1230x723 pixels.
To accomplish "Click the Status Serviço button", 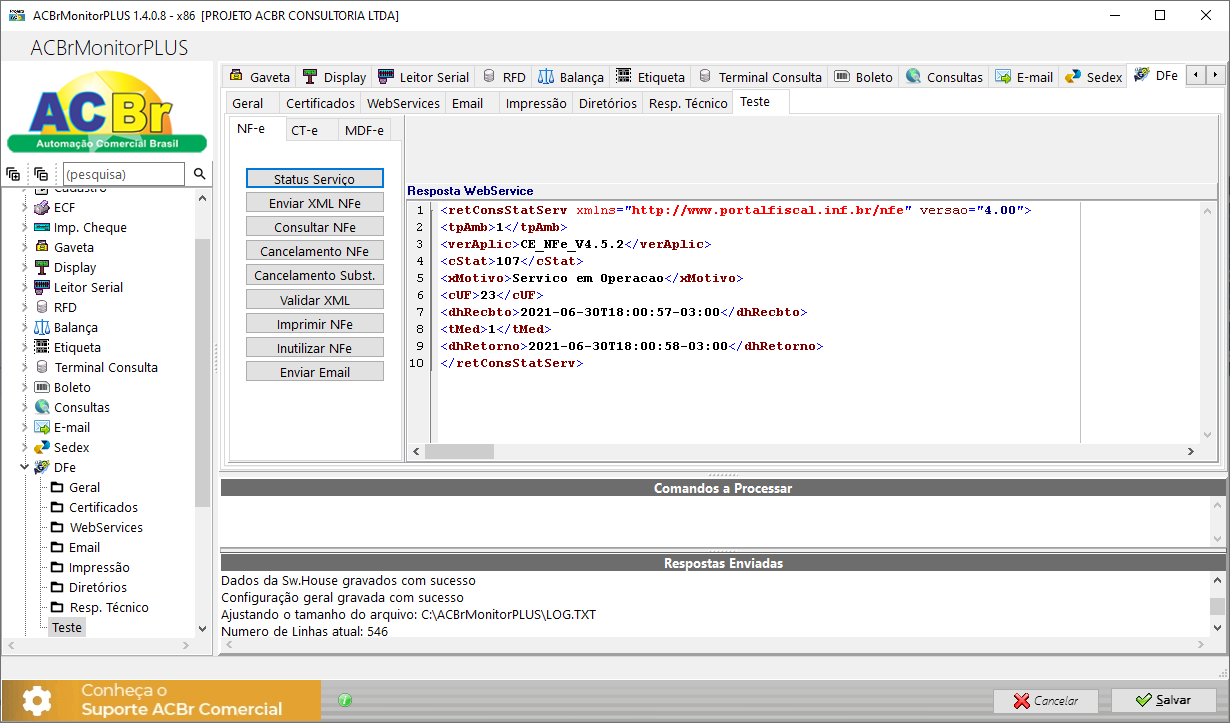I will tap(315, 179).
